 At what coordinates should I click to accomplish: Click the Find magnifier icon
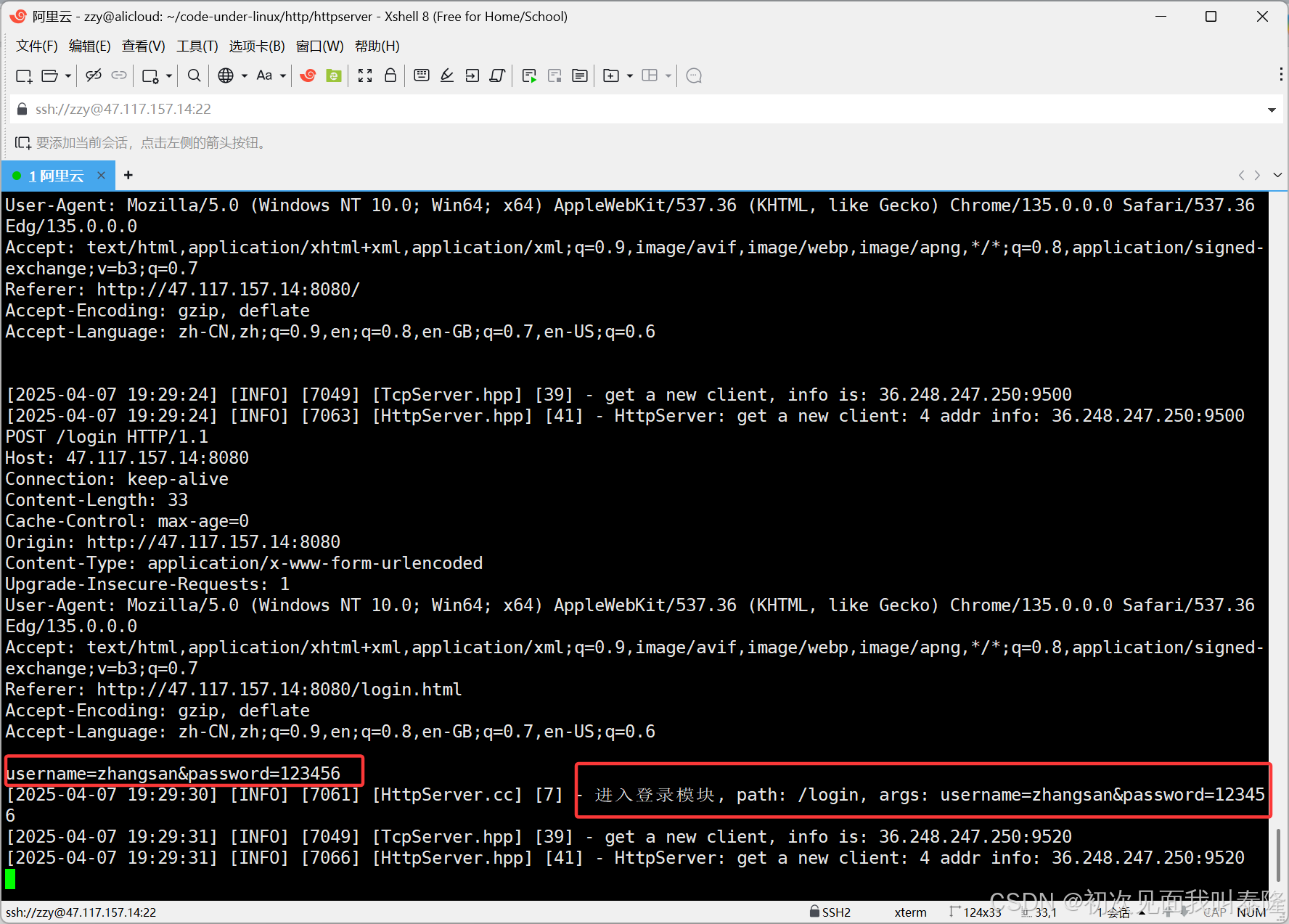click(194, 75)
